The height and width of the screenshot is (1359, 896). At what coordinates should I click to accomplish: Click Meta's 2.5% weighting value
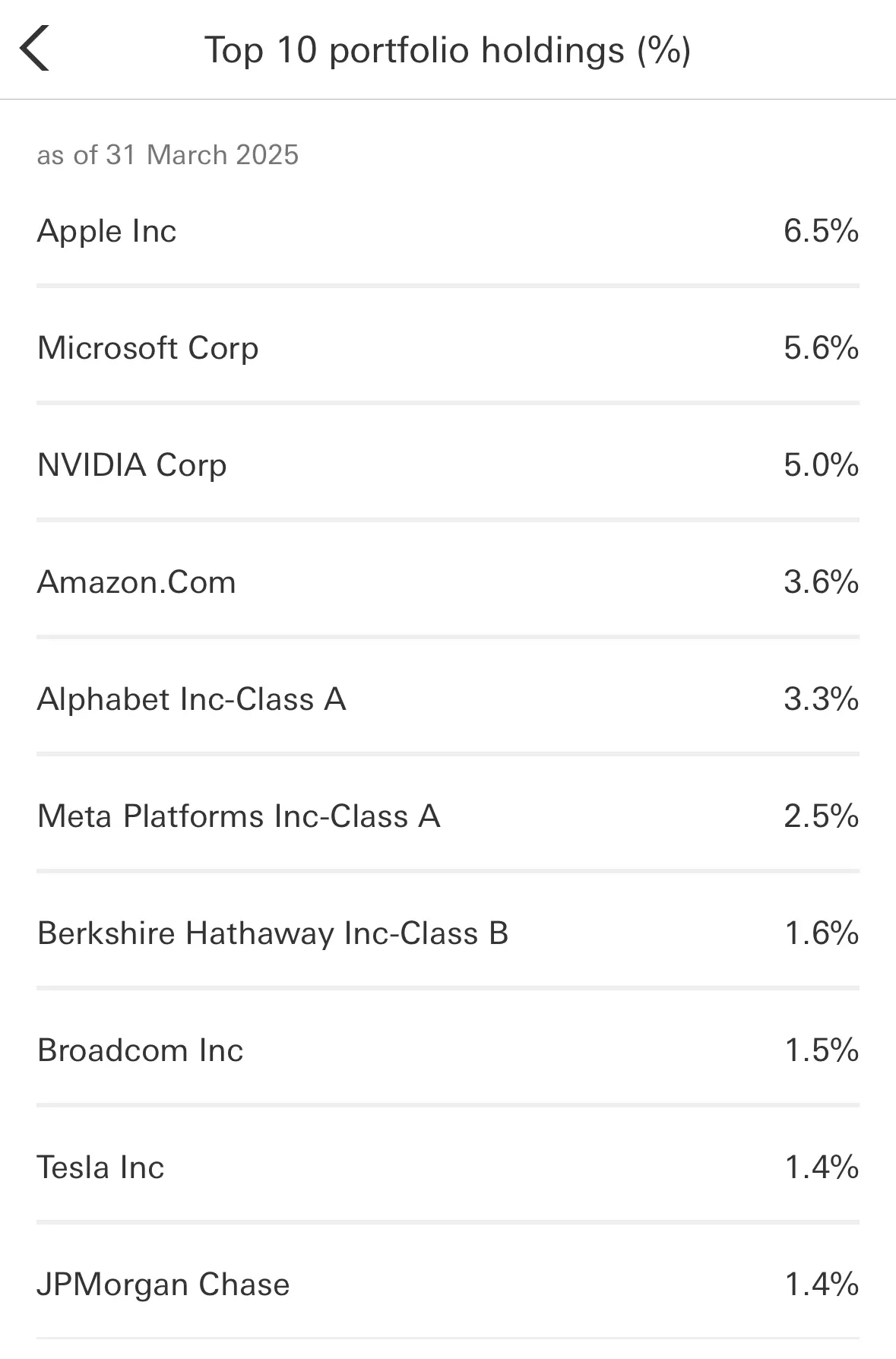coord(822,816)
